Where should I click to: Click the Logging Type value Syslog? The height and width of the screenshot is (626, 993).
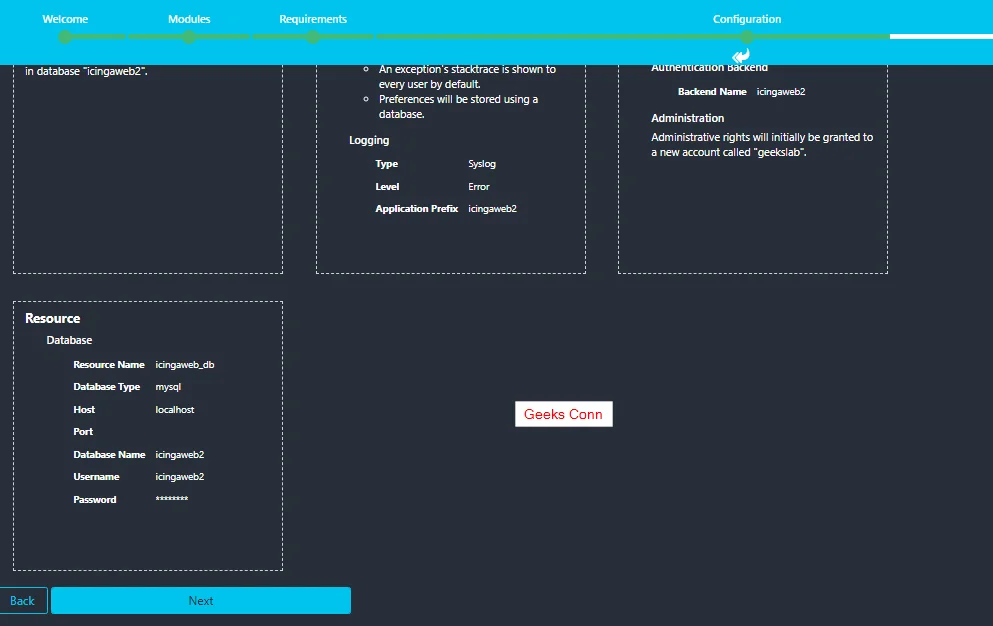click(x=481, y=163)
